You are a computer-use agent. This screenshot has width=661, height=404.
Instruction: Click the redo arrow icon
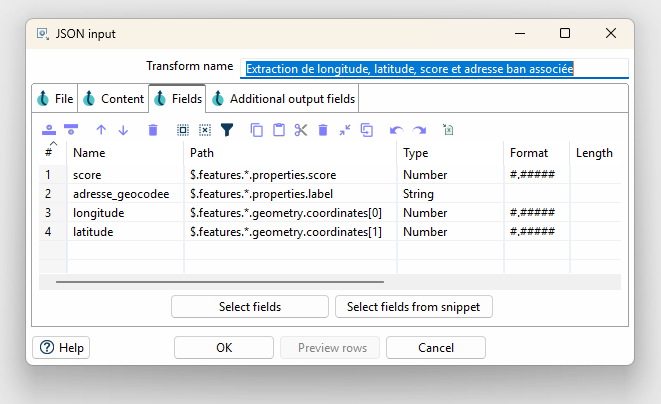(419, 130)
